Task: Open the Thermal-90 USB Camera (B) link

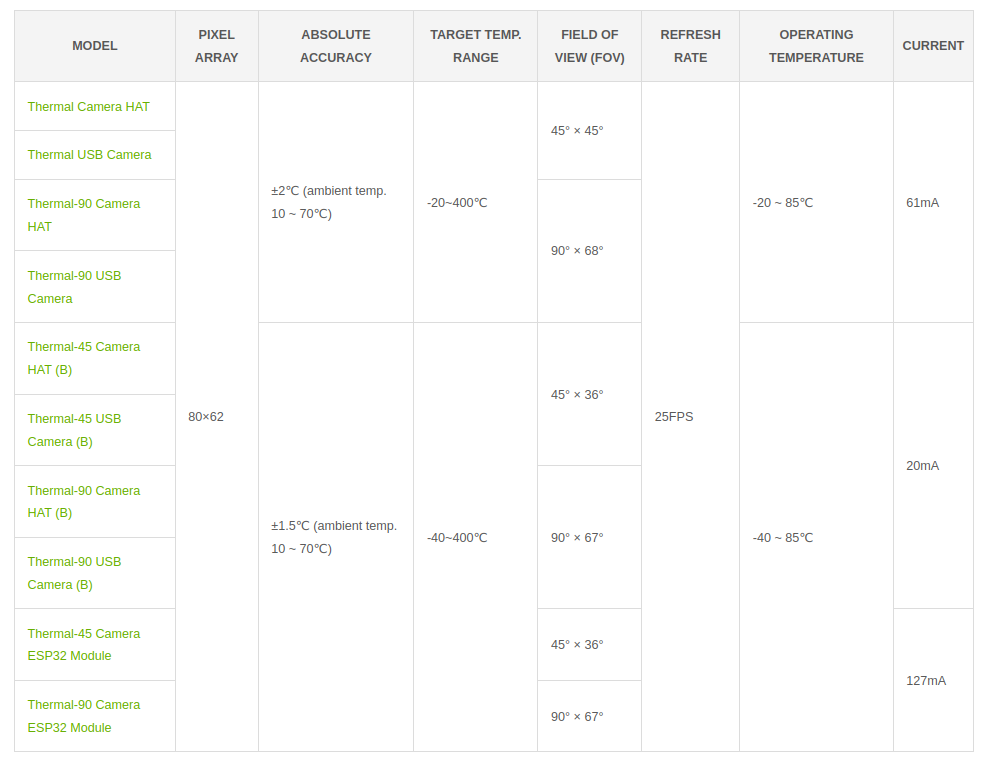Action: point(74,574)
